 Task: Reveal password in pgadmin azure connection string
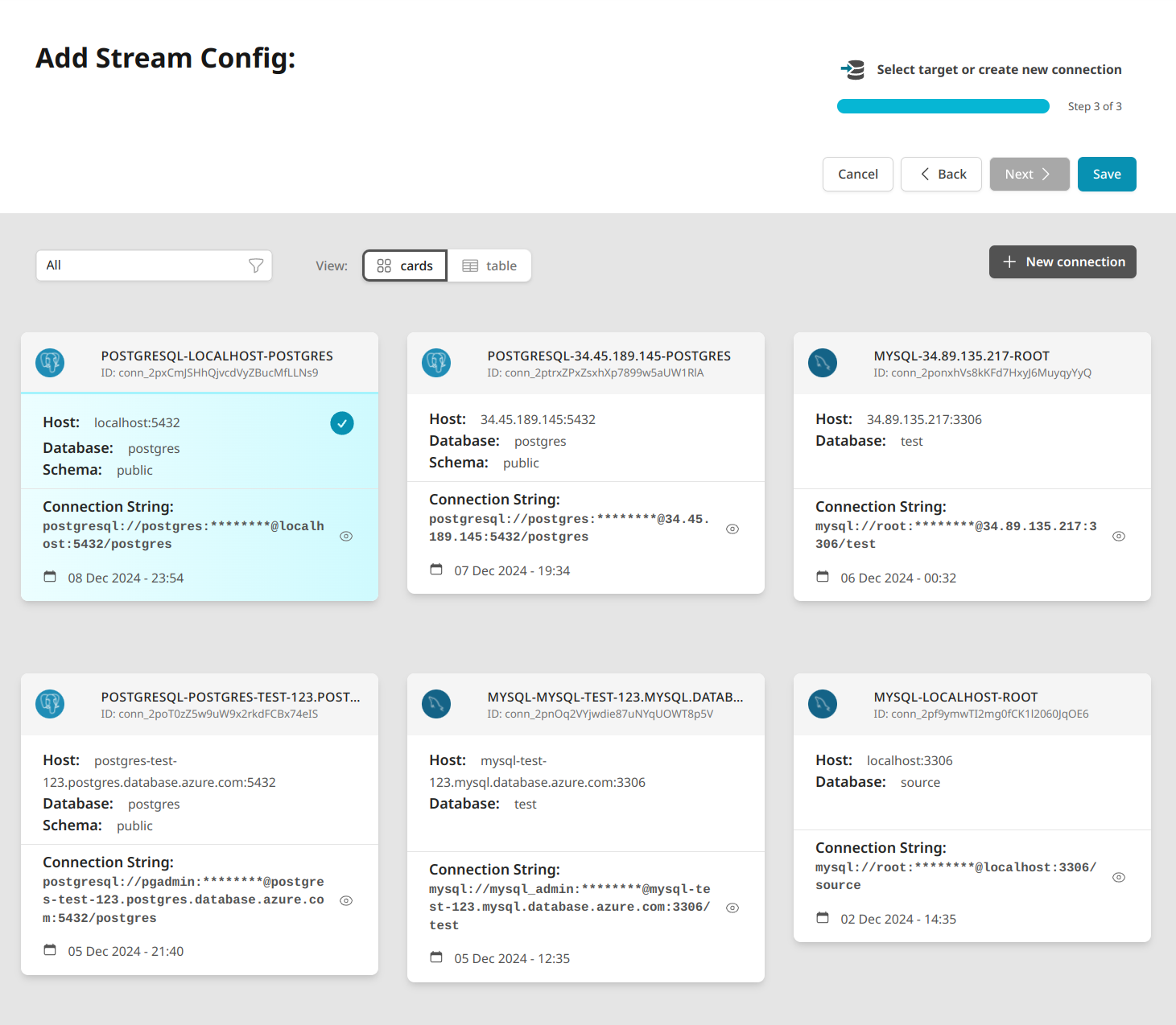click(346, 900)
